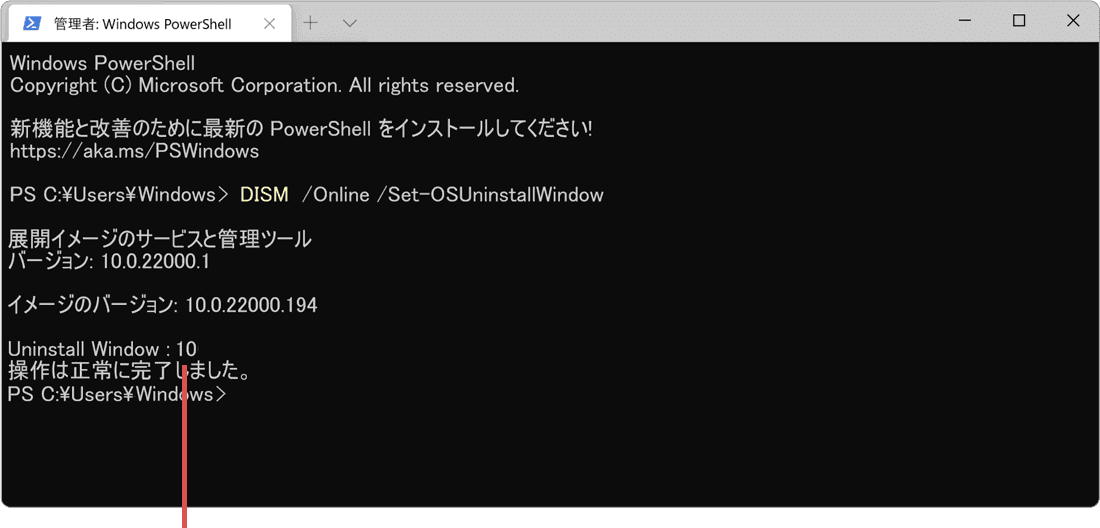Select the 管理者: Windows PowerShell tab
The height and width of the screenshot is (528, 1100).
(x=148, y=23)
